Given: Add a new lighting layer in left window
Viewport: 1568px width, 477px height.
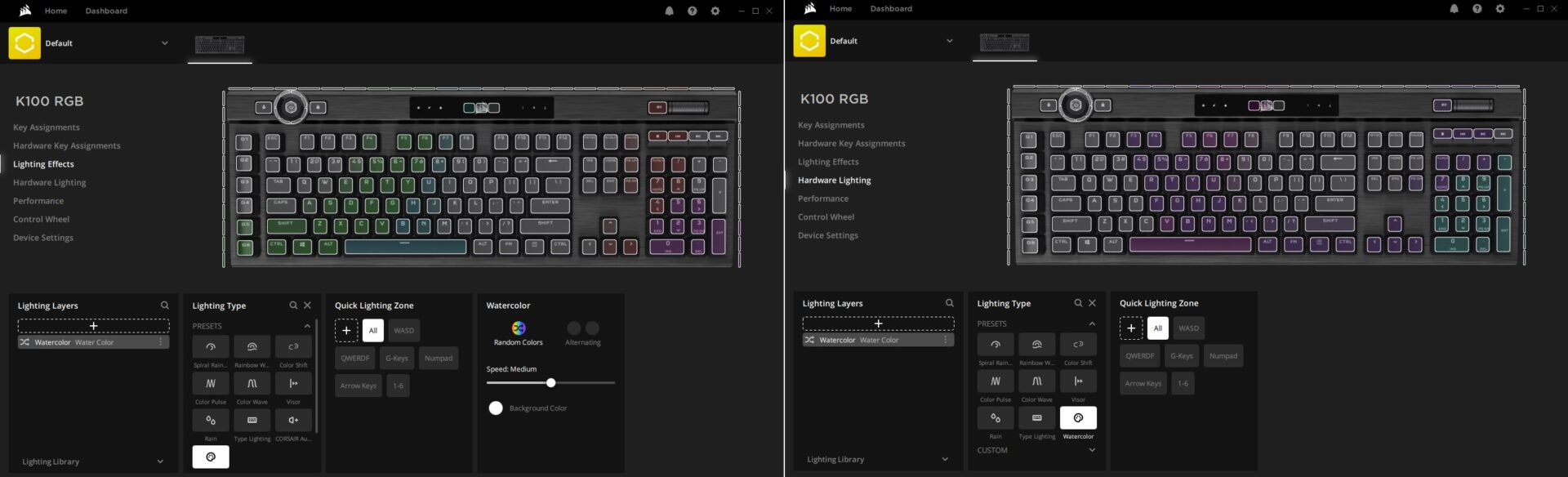Looking at the screenshot, I should [x=93, y=326].
